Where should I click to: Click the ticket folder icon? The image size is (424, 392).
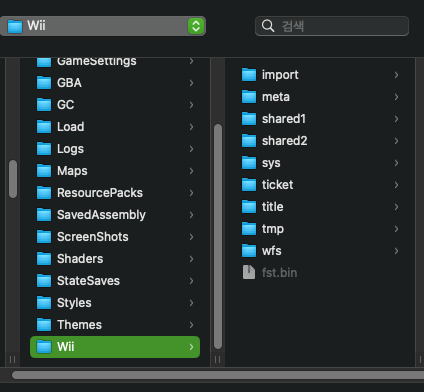(x=249, y=185)
